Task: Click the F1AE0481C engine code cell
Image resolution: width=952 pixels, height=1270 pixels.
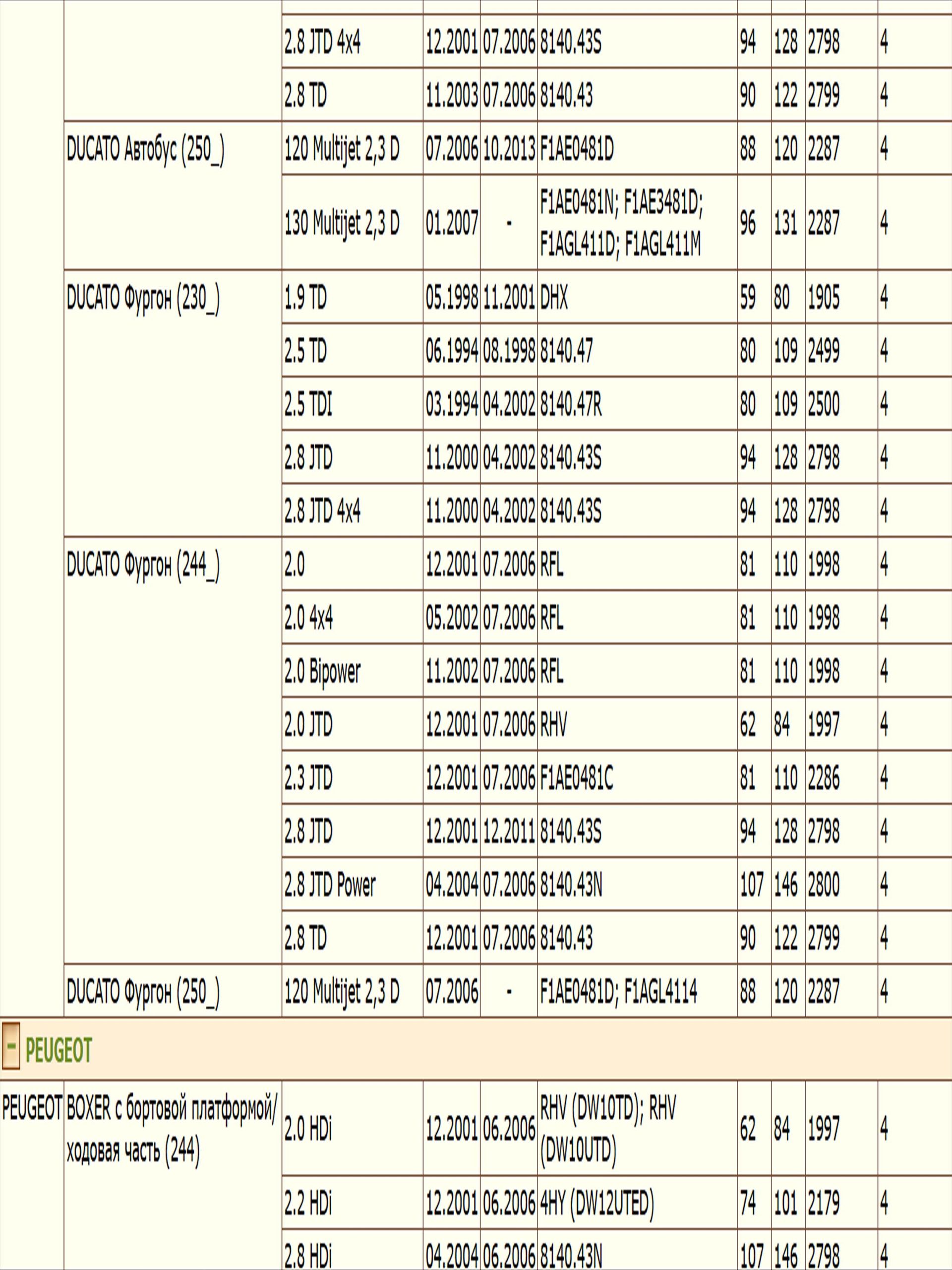Action: [x=637, y=777]
